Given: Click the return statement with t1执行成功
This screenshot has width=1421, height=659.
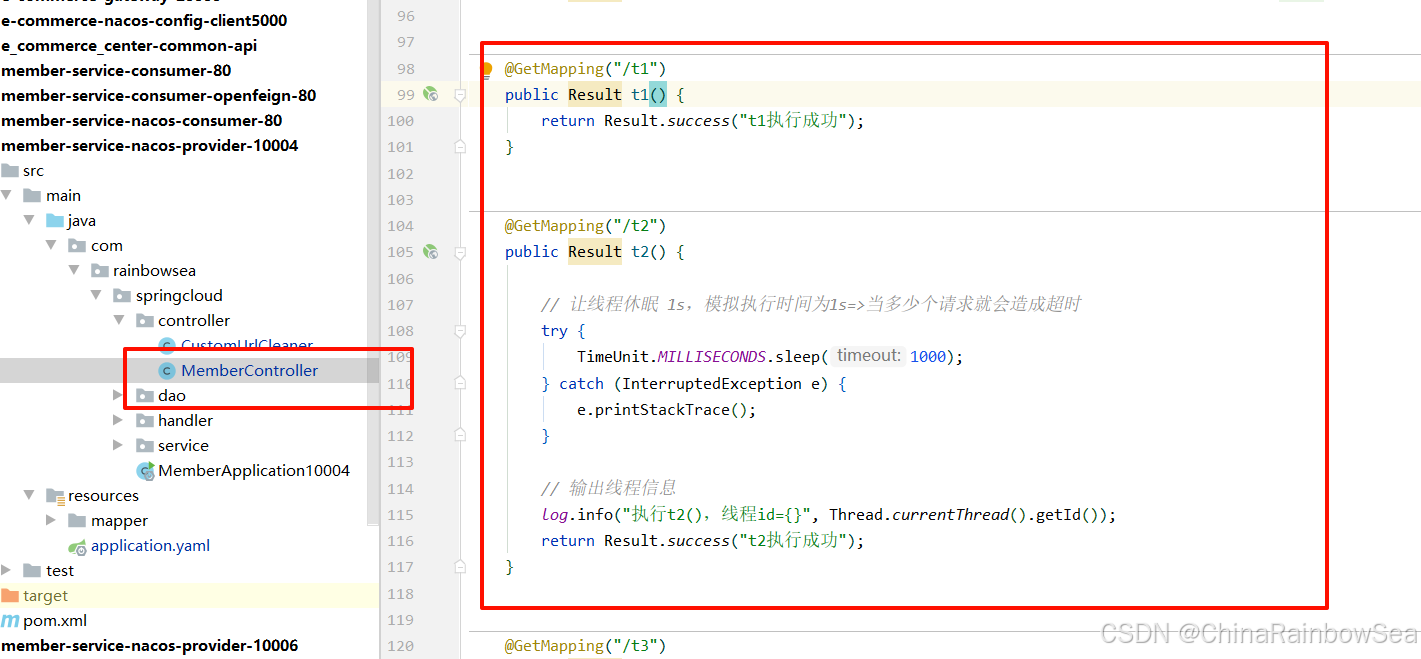Looking at the screenshot, I should pyautogui.click(x=702, y=121).
